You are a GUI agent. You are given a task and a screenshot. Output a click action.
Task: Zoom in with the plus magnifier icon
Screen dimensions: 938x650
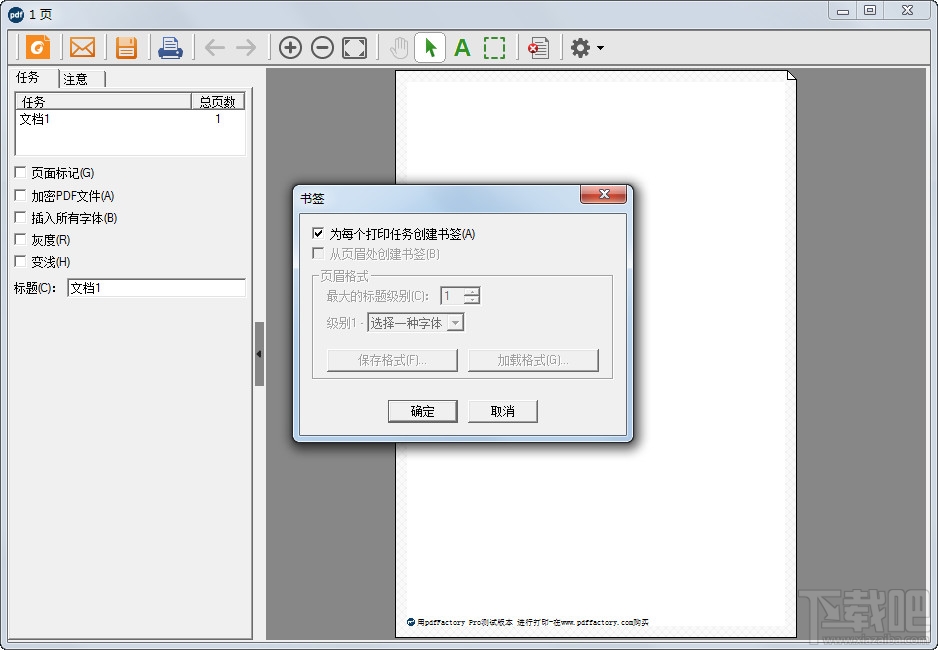290,47
